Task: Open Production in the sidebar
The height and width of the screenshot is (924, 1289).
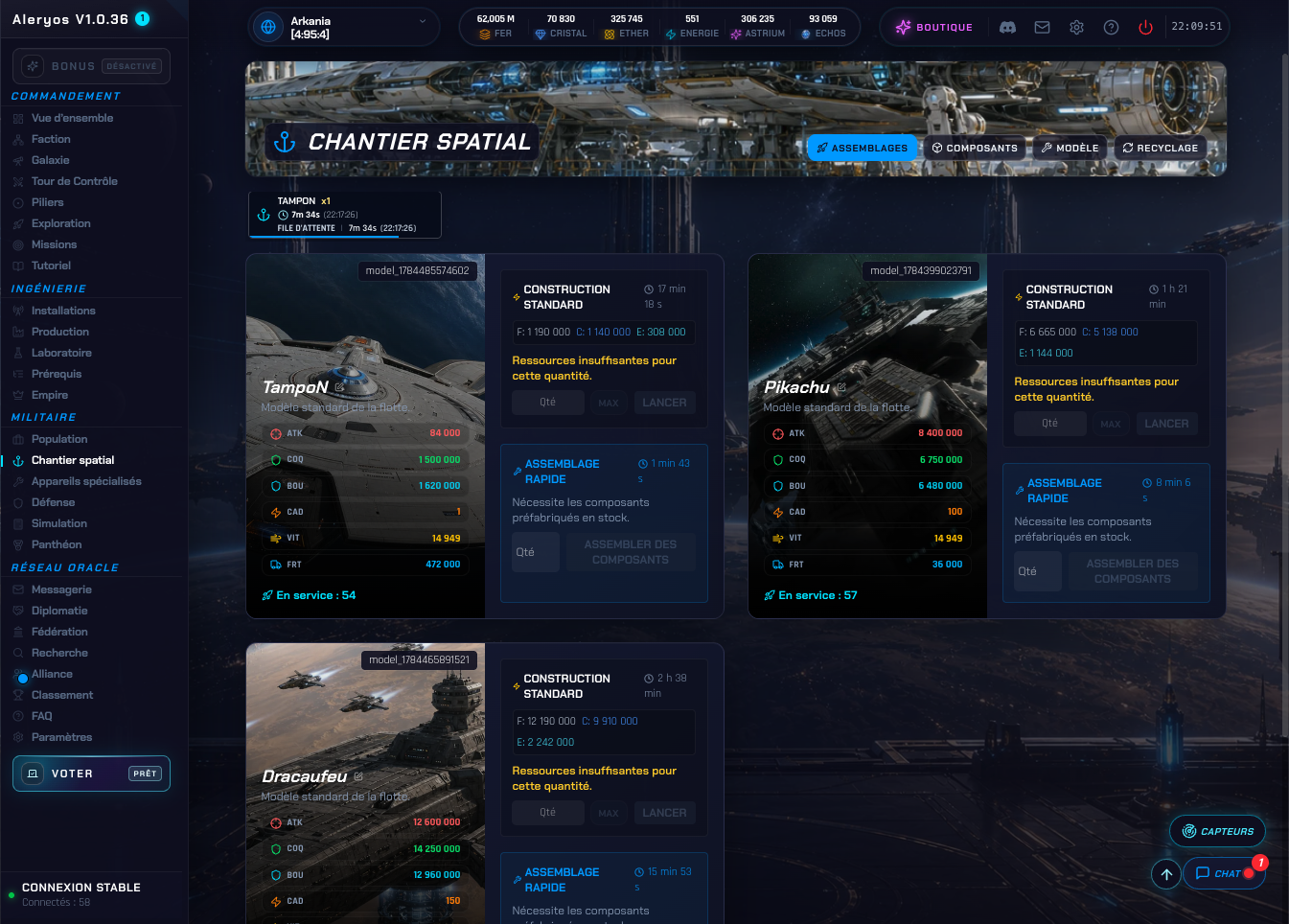Action: (x=59, y=333)
